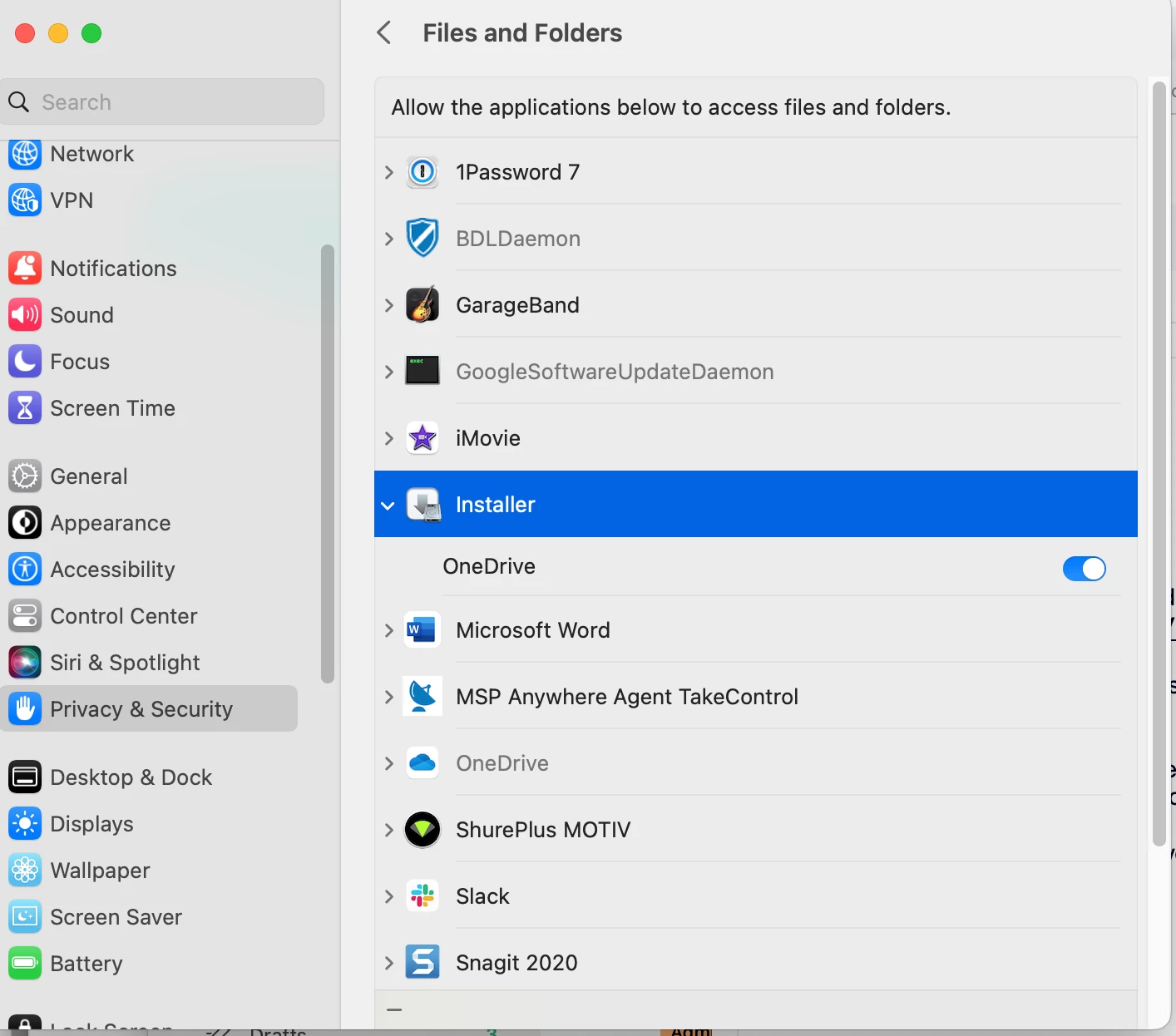
Task: Click the Snagit 2020 icon
Action: [422, 962]
